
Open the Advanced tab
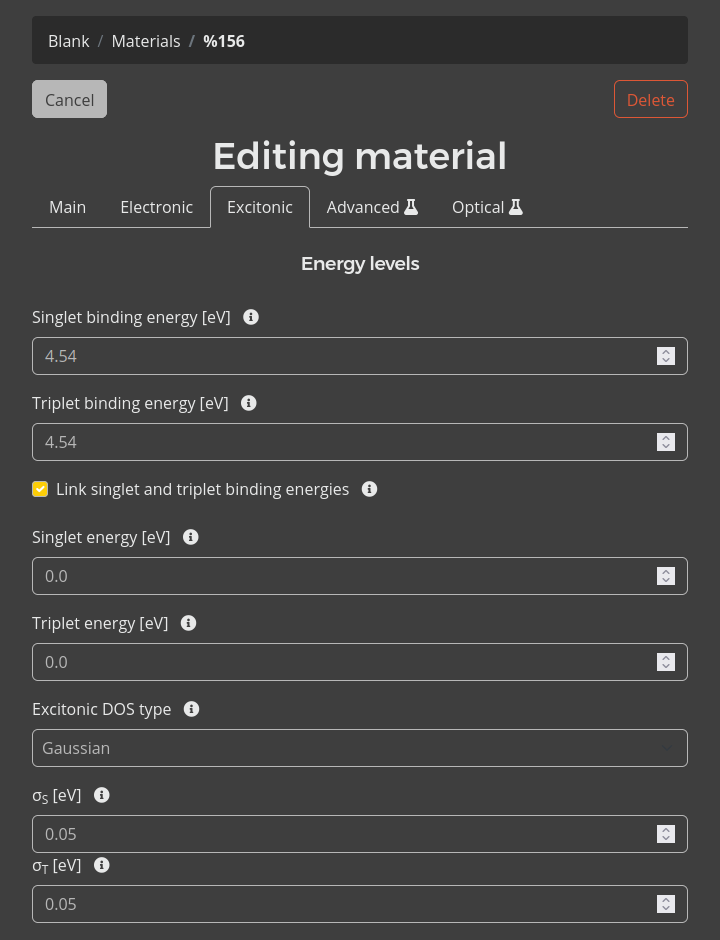(372, 207)
